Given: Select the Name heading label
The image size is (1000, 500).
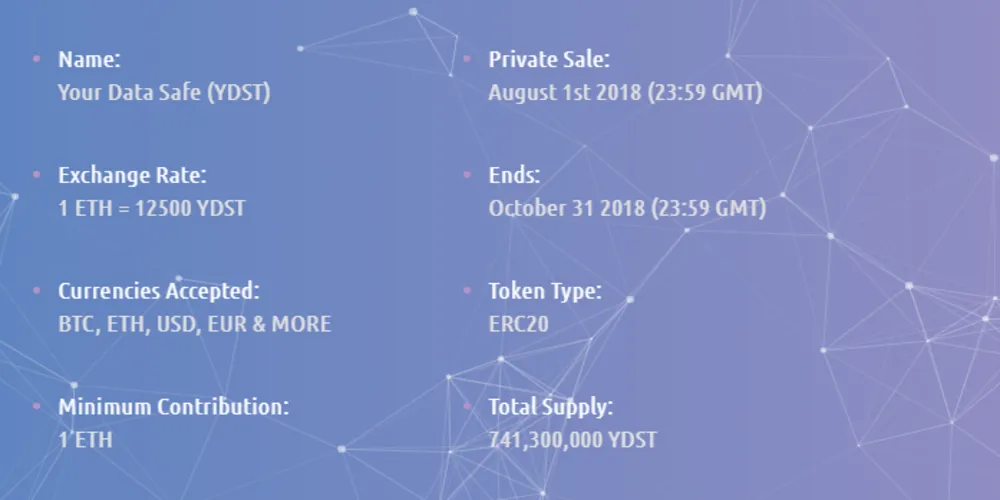Looking at the screenshot, I should 89,59.
